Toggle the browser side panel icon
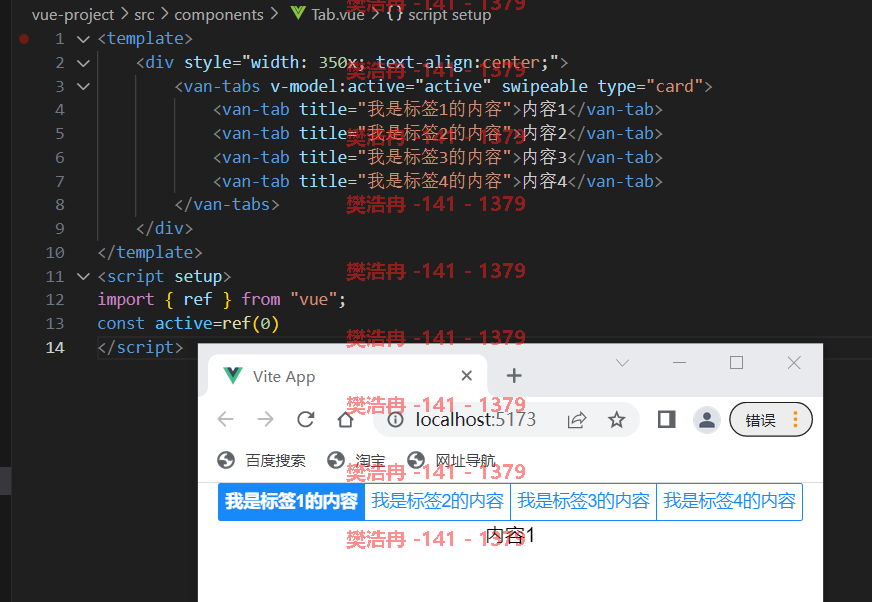 (666, 420)
